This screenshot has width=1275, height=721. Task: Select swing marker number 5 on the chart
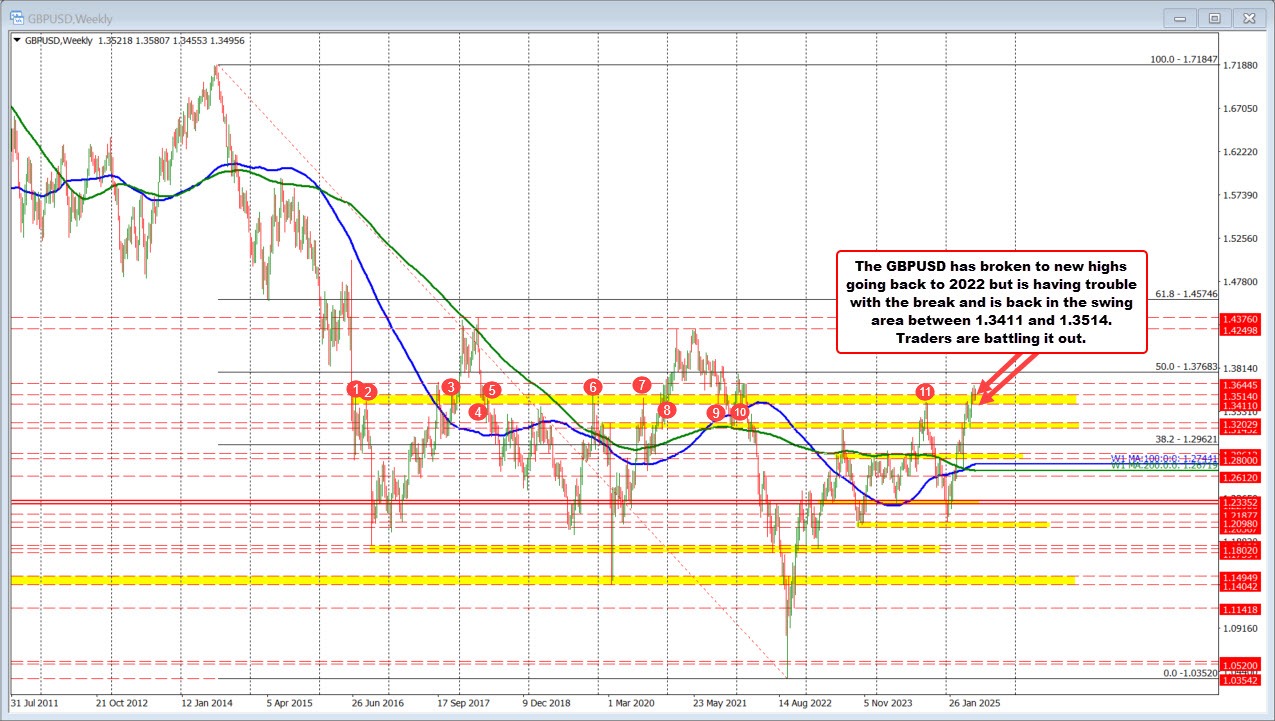click(x=491, y=389)
